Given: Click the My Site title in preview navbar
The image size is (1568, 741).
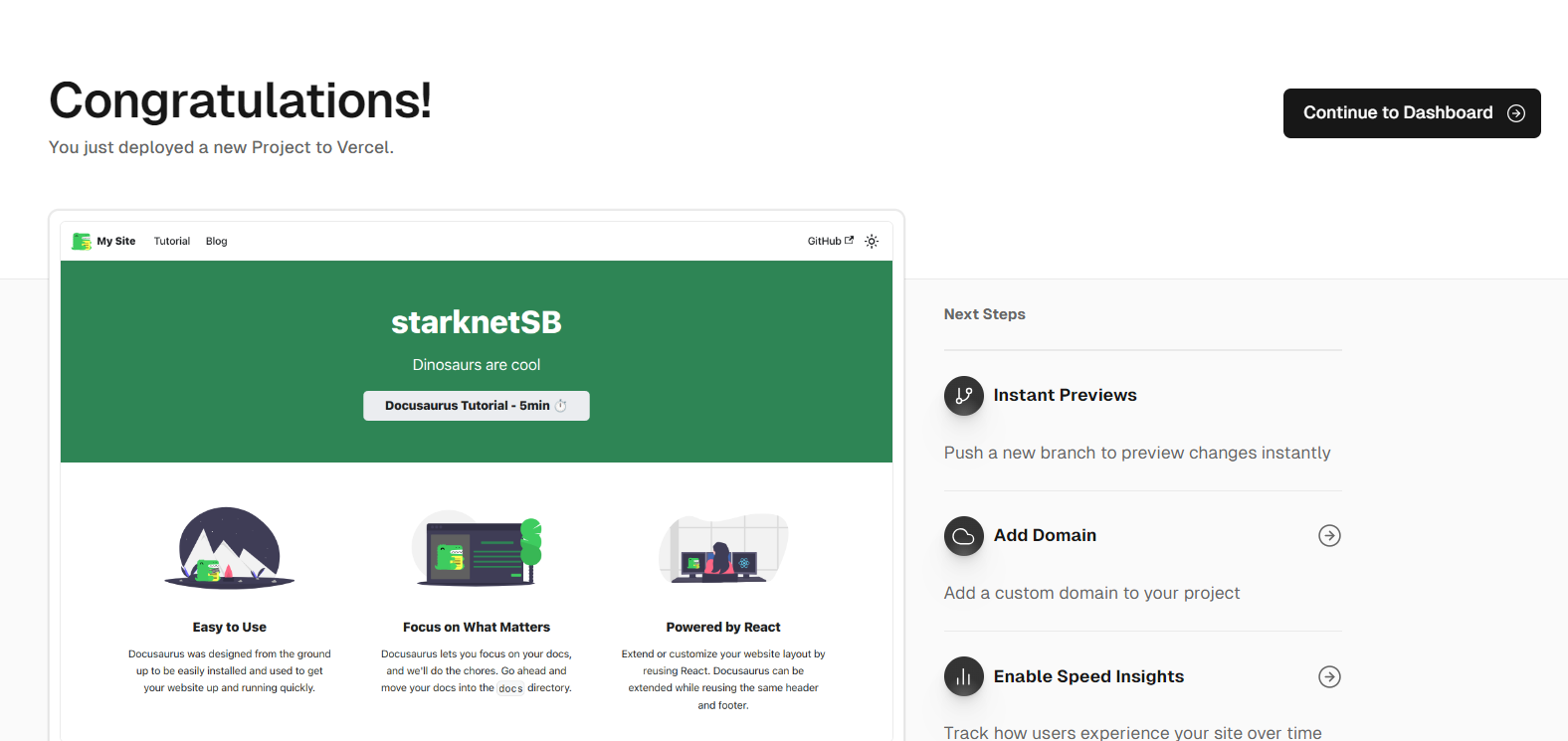Looking at the screenshot, I should pyautogui.click(x=116, y=241).
